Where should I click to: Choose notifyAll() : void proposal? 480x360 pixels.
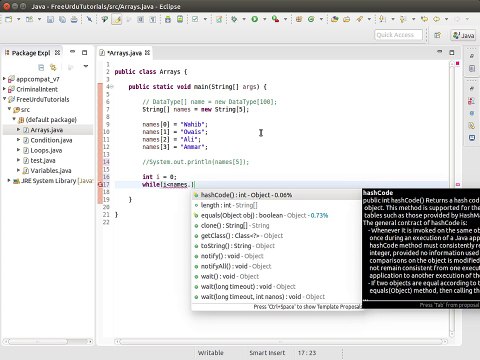[276, 266]
